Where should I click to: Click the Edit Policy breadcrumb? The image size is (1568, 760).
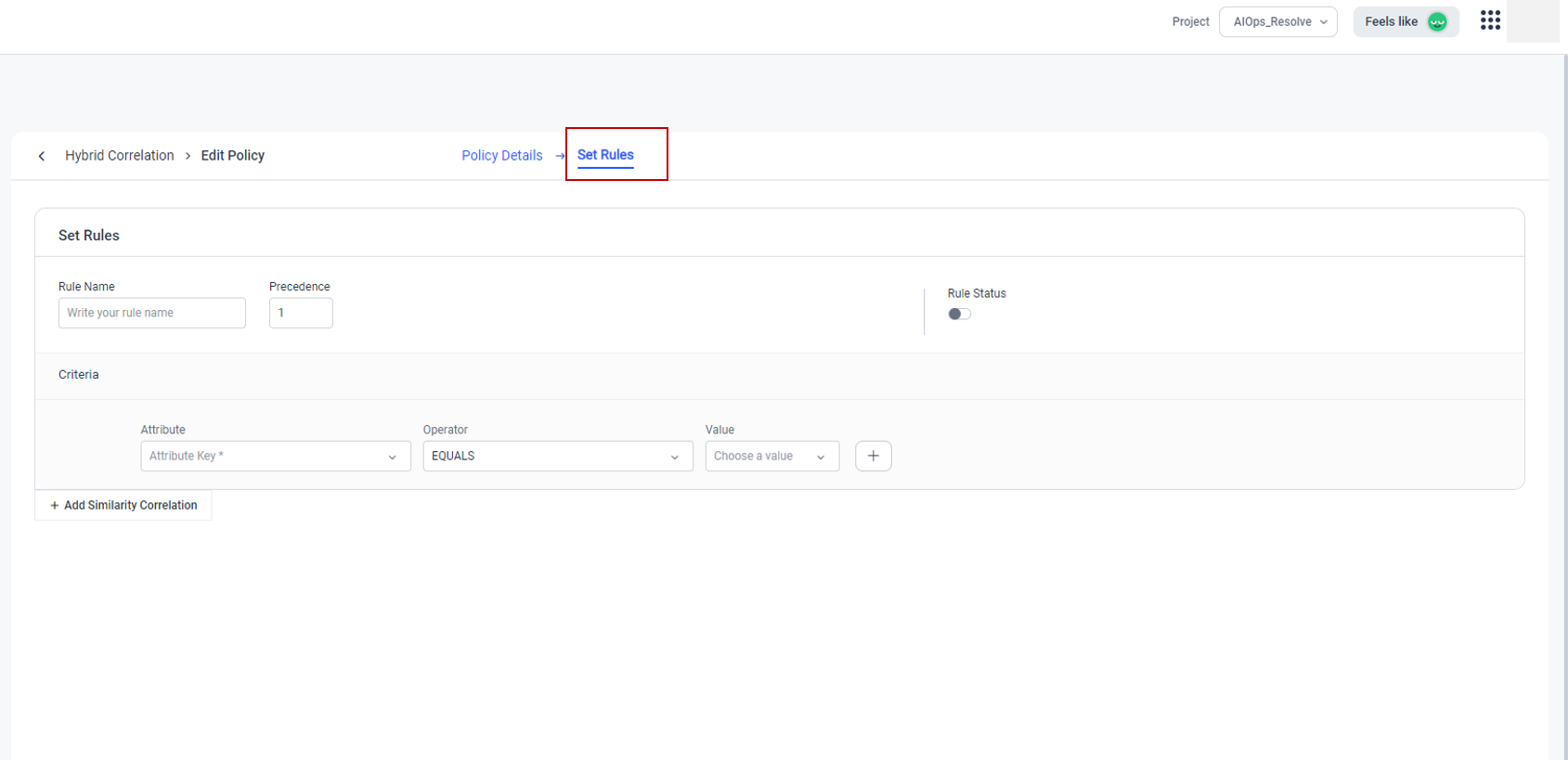coord(232,156)
